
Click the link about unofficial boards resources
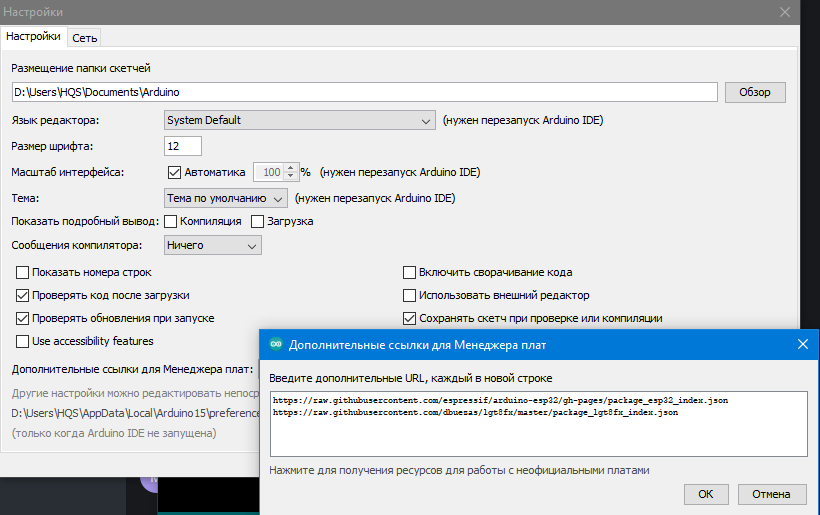459,471
